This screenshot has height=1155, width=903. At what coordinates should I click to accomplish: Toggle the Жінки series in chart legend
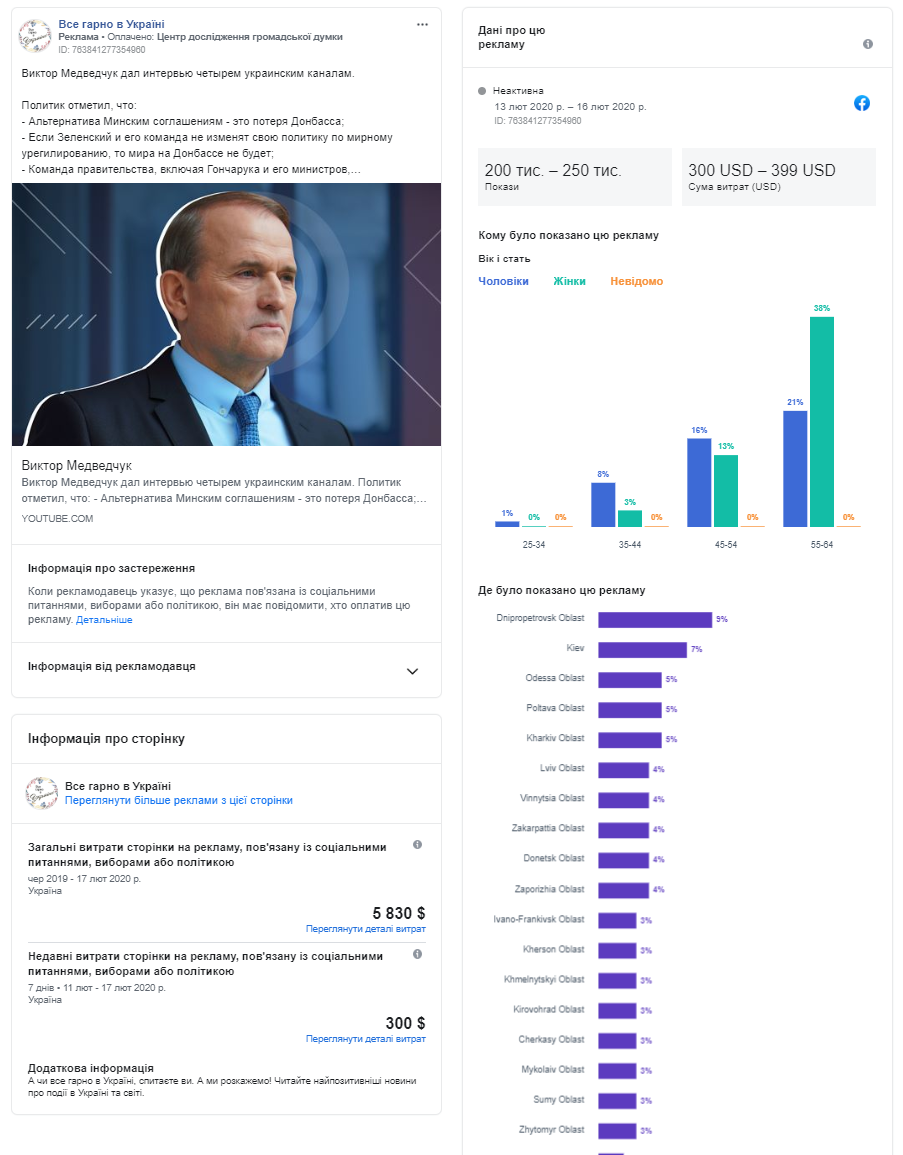point(569,281)
